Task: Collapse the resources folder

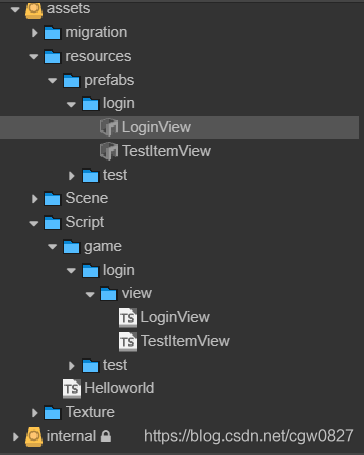Action: point(34,57)
